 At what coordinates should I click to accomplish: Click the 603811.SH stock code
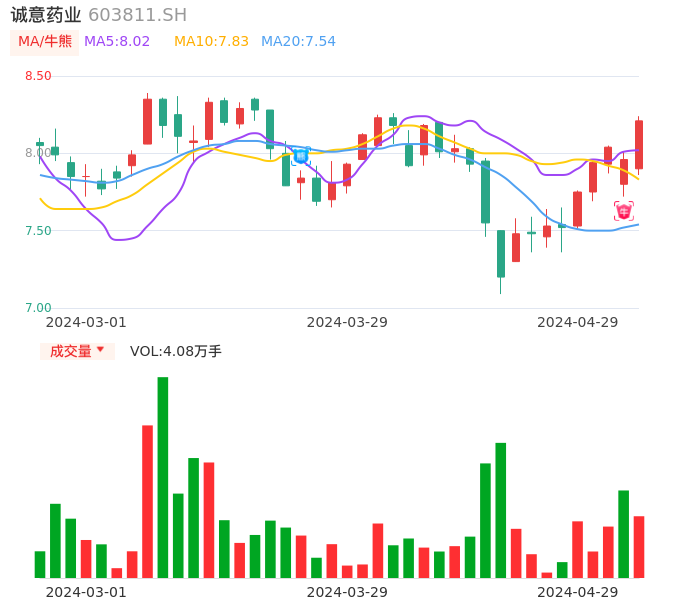pos(137,15)
